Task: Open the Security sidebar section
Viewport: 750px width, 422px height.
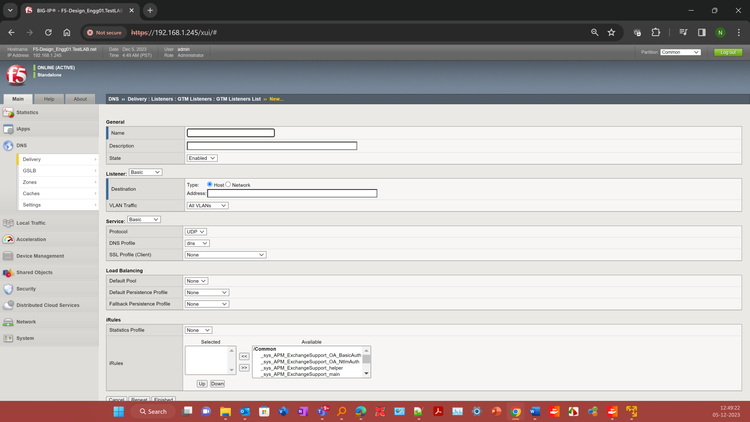Action: [x=26, y=289]
